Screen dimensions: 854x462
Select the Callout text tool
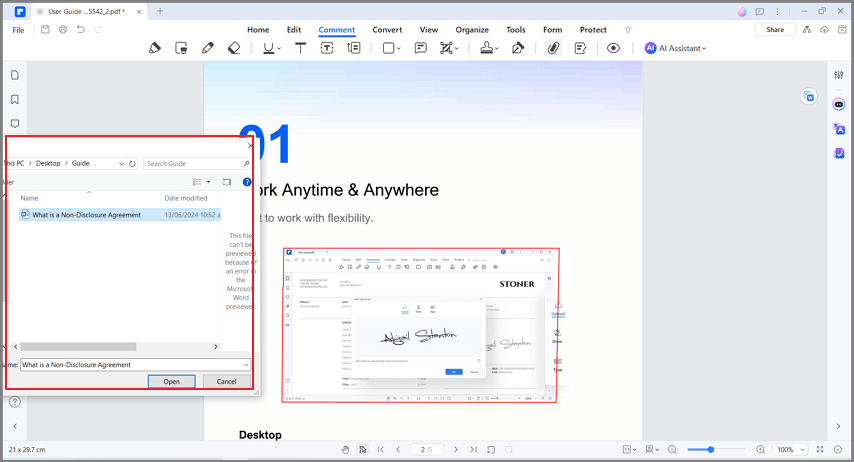pos(354,48)
